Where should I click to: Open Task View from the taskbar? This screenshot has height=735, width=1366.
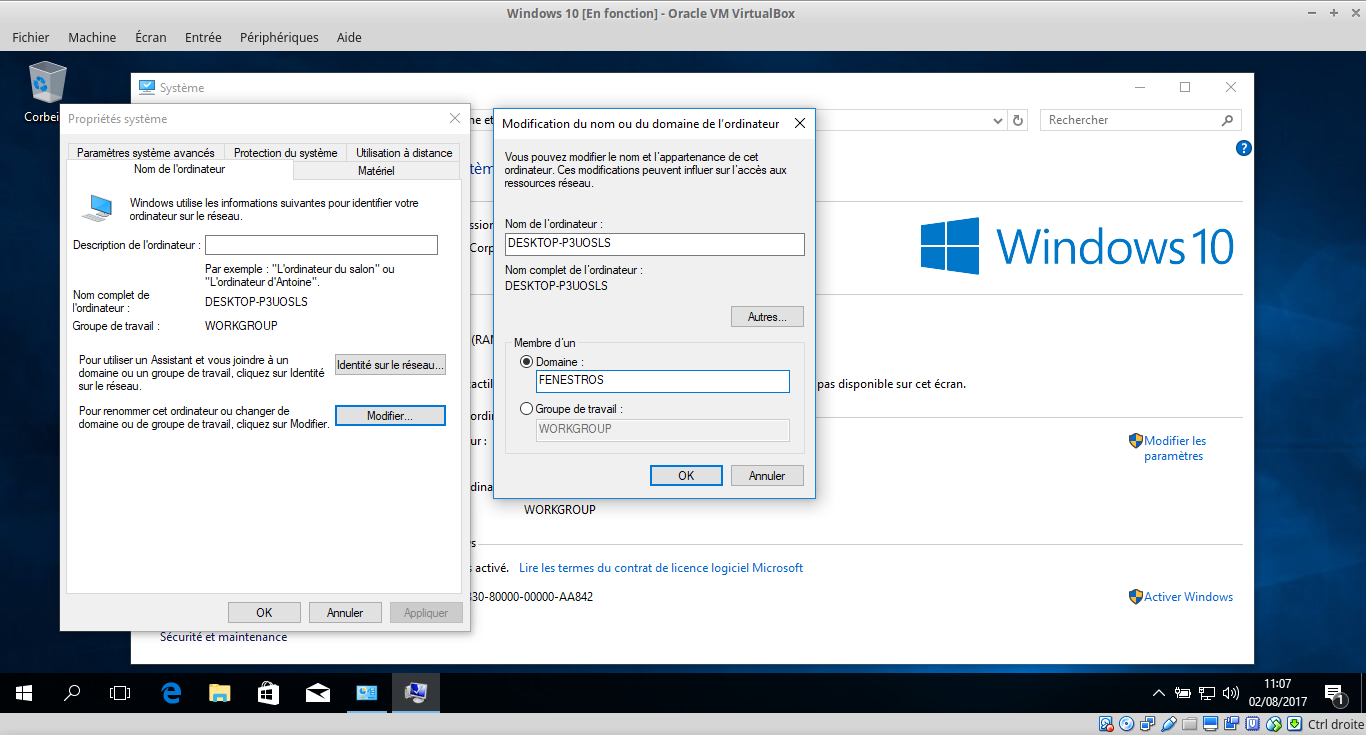tap(120, 692)
